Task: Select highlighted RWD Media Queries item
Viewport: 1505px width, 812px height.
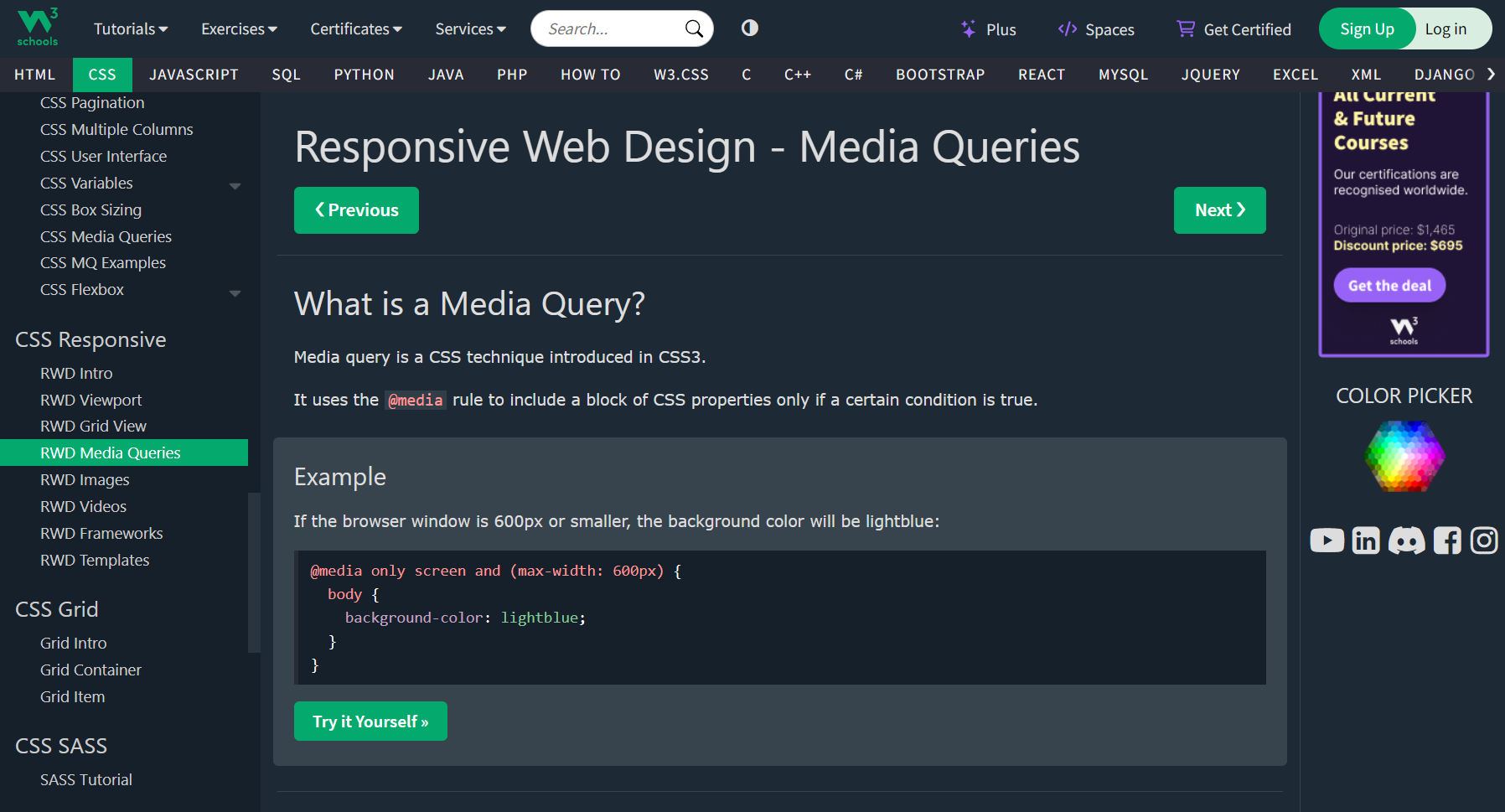Action: pyautogui.click(x=124, y=453)
